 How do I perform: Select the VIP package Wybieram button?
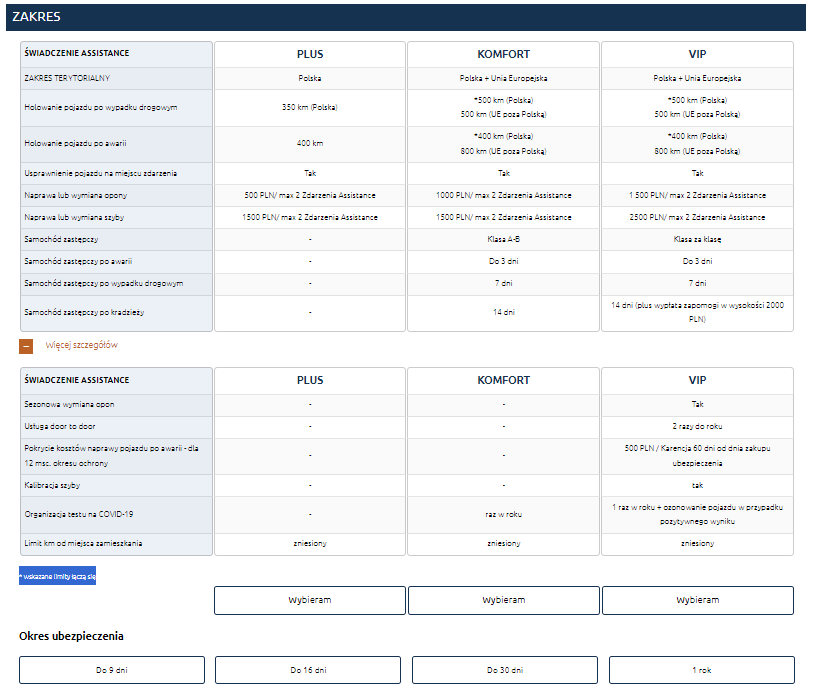pyautogui.click(x=697, y=600)
